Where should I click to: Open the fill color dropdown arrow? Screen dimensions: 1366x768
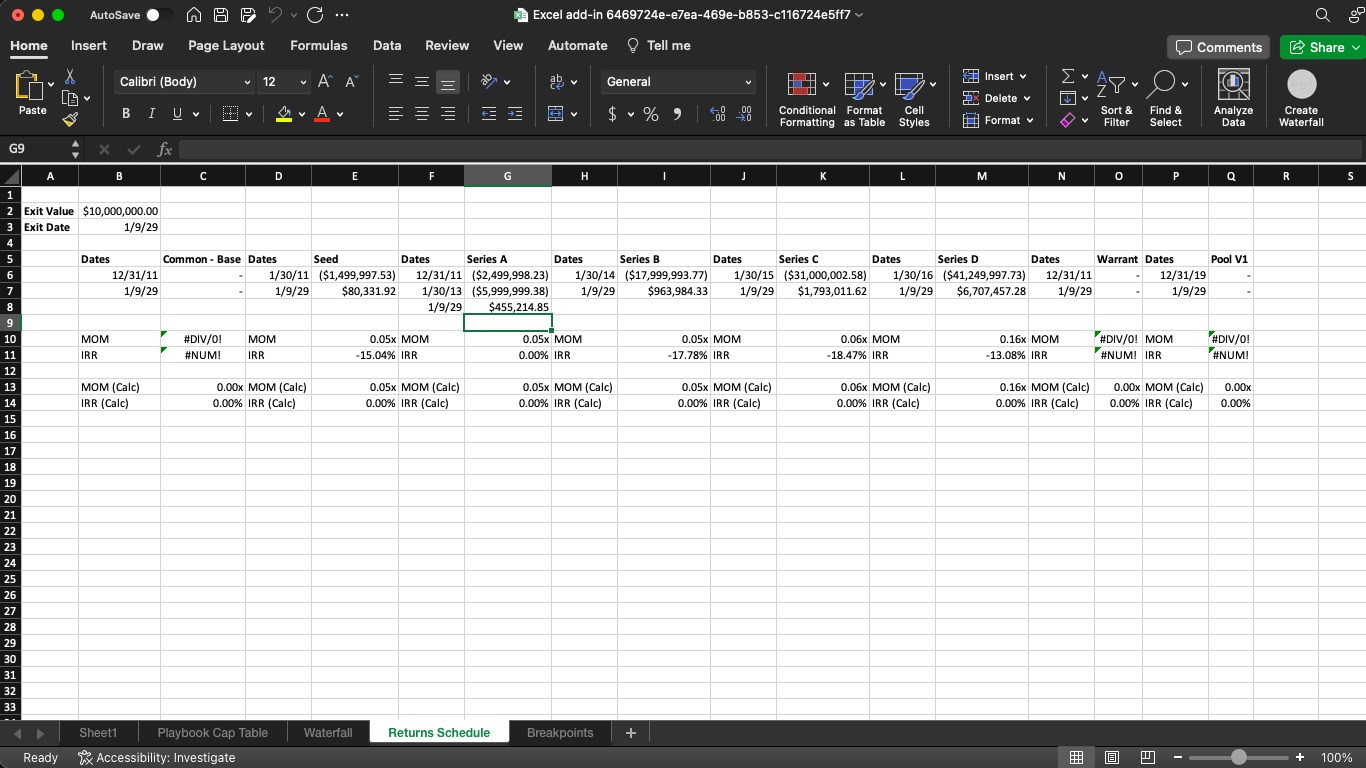[x=301, y=114]
